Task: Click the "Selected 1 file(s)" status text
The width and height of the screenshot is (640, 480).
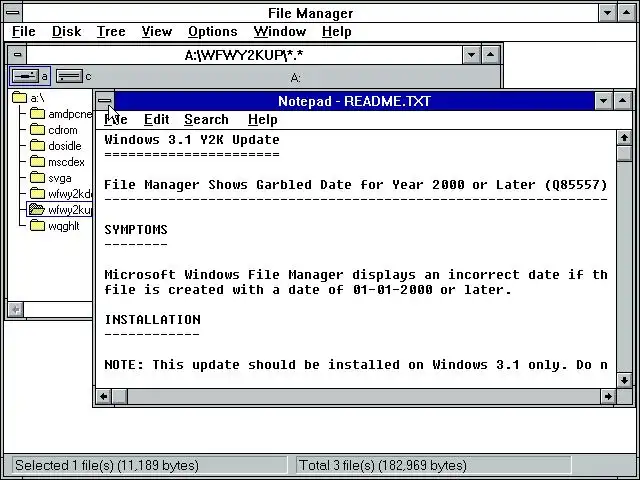Action: tap(107, 465)
